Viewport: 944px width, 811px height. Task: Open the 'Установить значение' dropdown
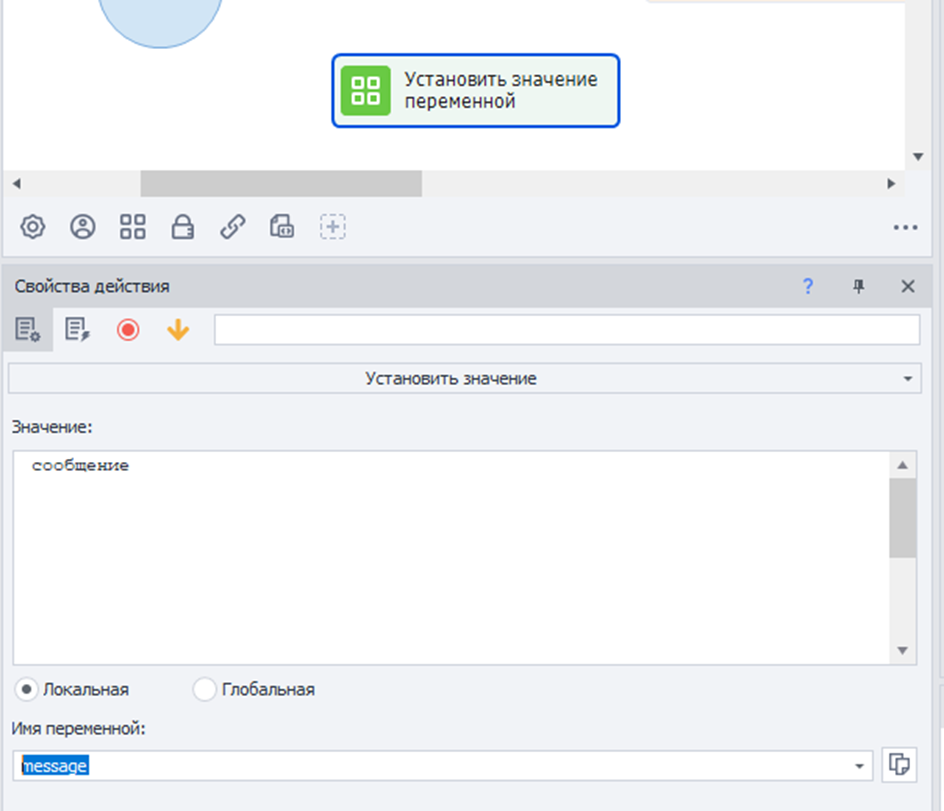click(465, 378)
